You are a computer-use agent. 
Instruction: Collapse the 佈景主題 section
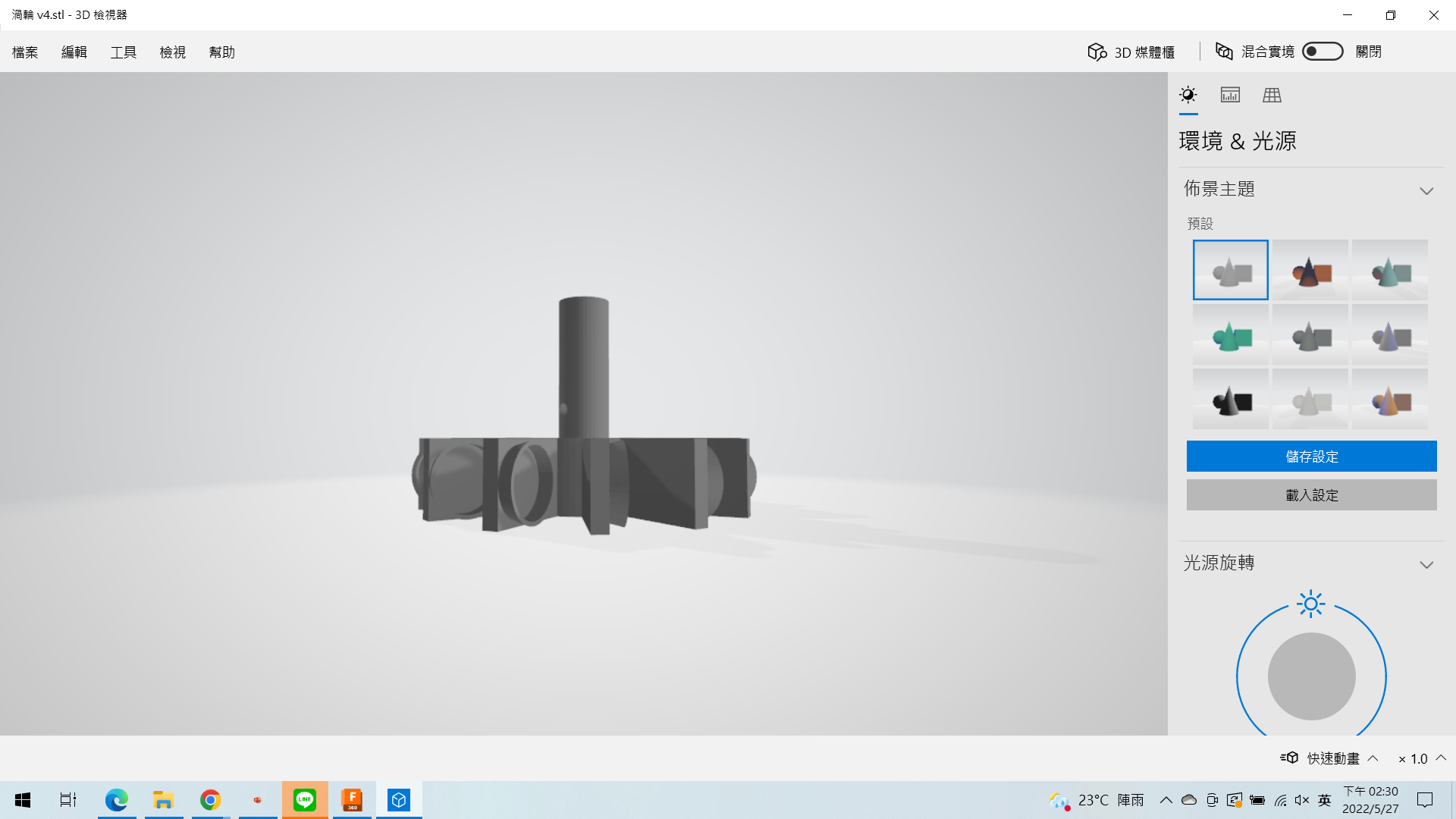[1426, 190]
